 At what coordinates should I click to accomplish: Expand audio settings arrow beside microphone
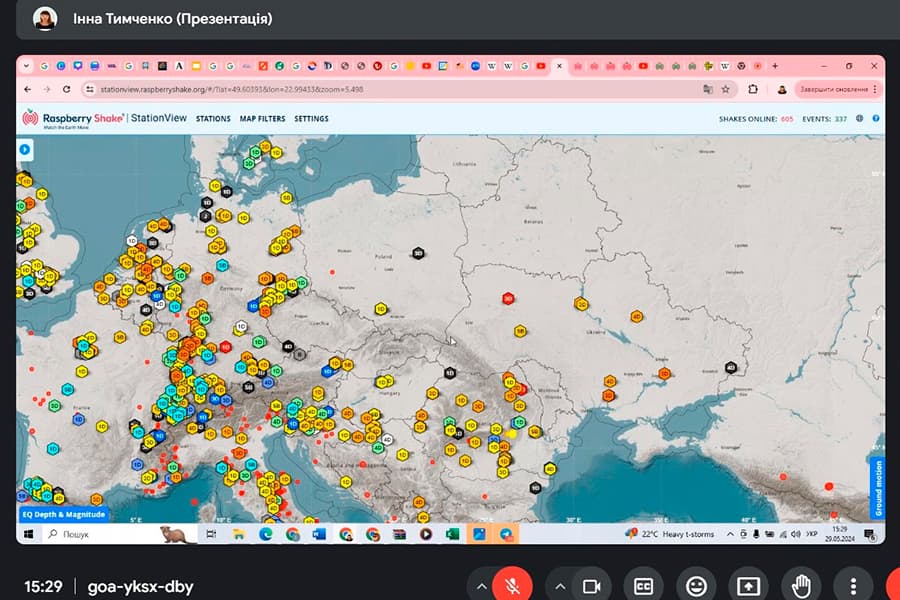(481, 585)
